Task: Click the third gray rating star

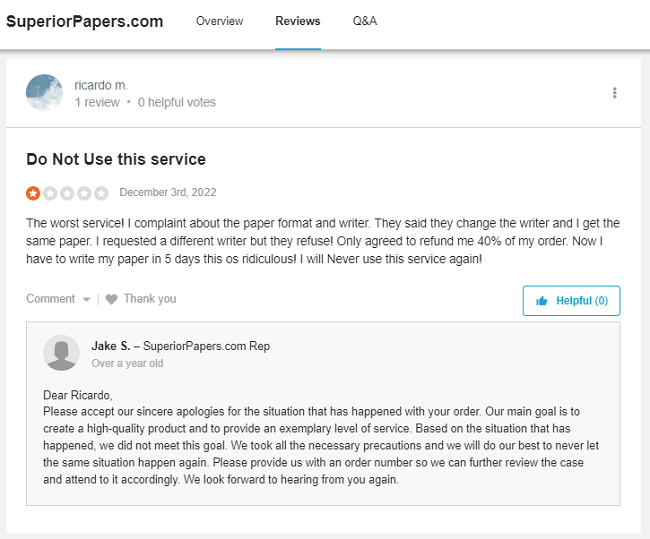Action: 67,193
